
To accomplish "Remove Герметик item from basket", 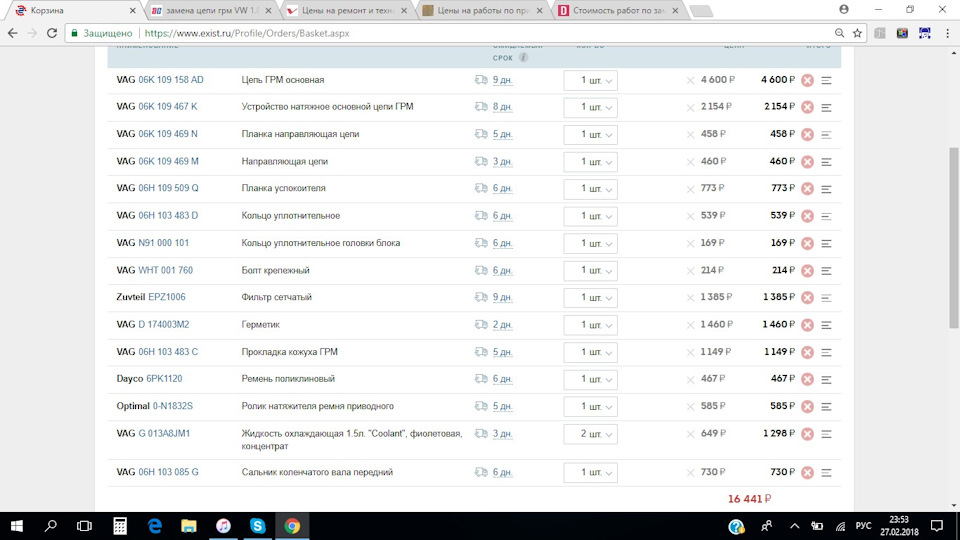I will click(x=808, y=325).
